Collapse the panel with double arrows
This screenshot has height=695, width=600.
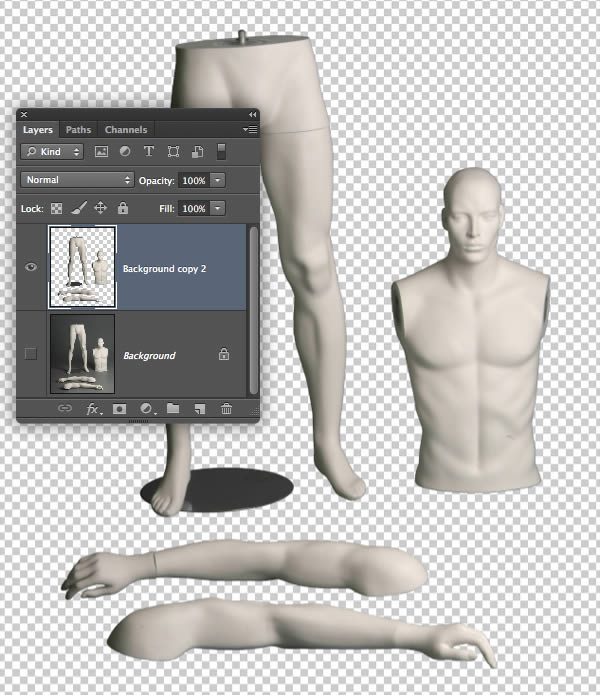(x=252, y=115)
